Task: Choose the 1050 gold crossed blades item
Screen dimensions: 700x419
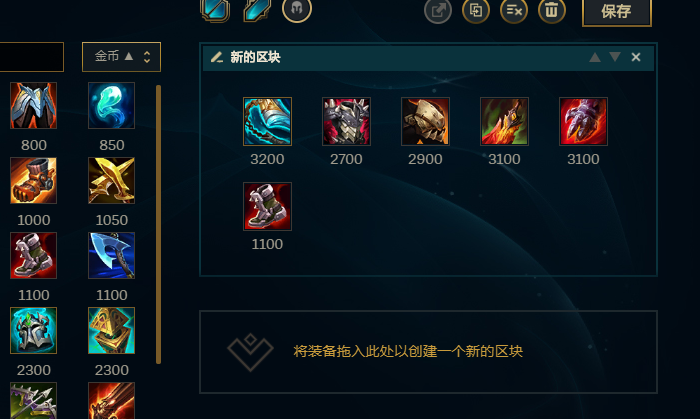Action: point(112,180)
